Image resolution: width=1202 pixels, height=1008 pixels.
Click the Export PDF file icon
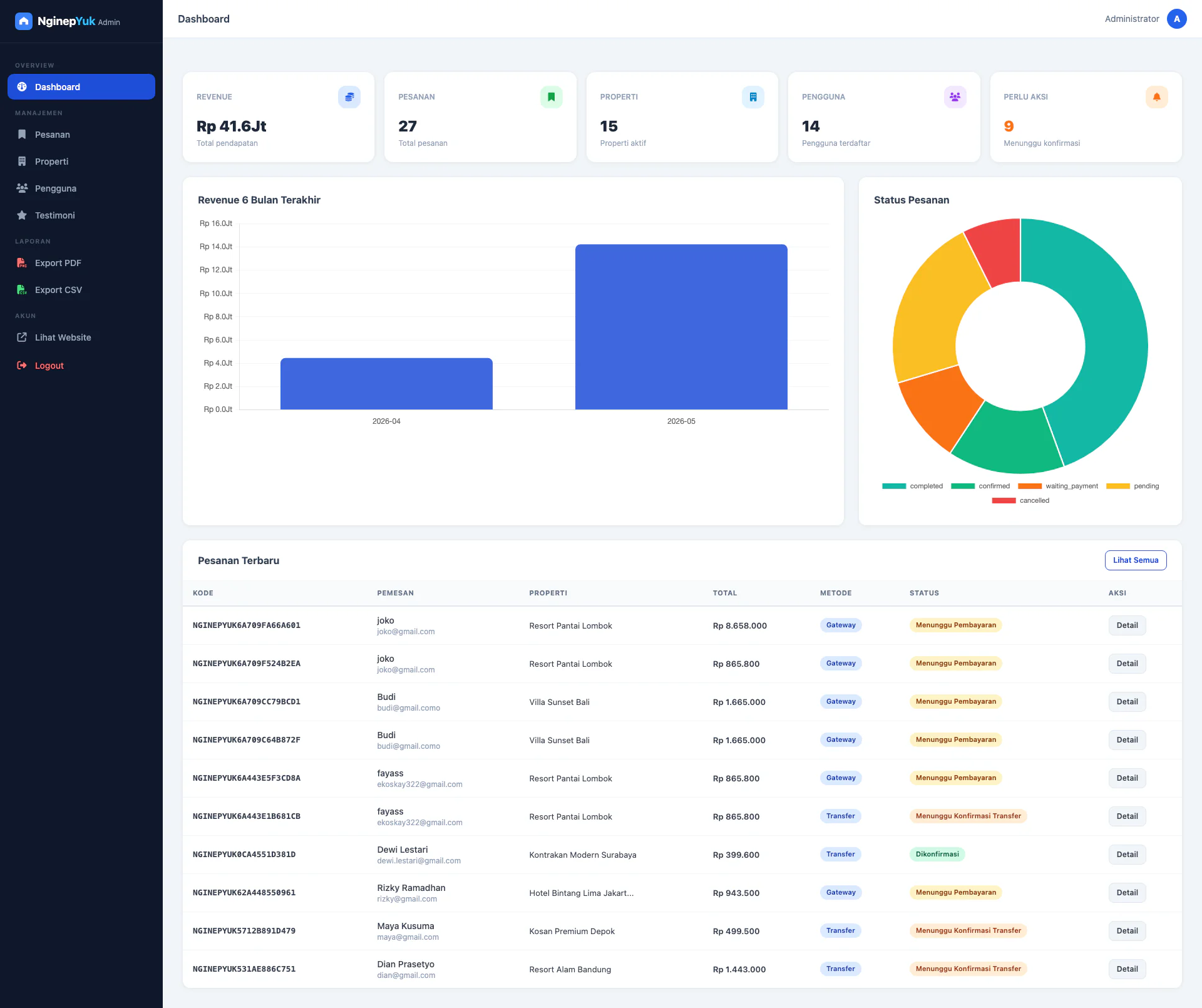(22, 262)
